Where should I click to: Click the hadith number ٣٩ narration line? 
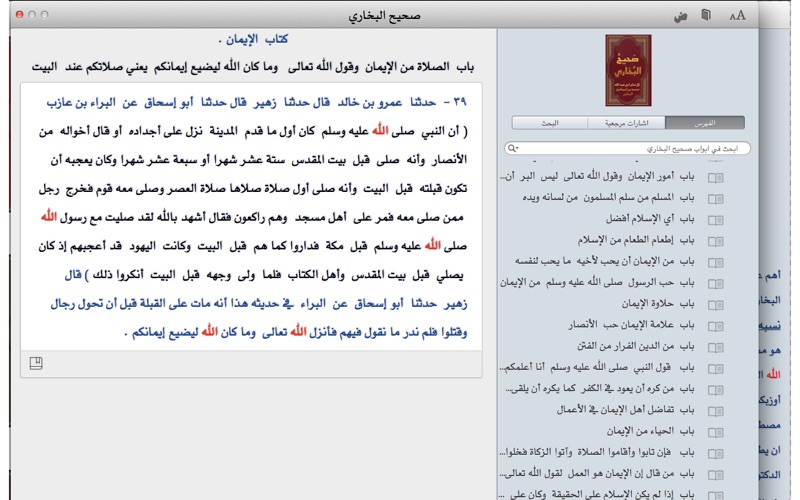257,102
